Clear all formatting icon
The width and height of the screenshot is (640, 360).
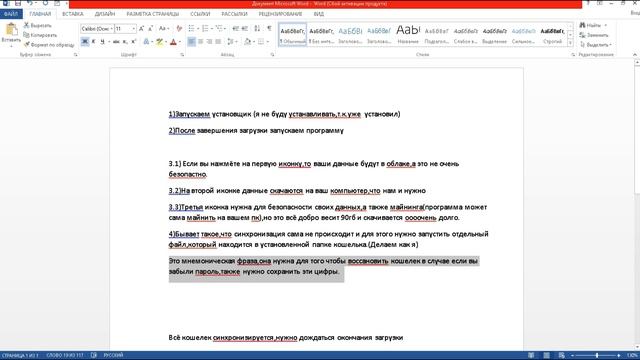pyautogui.click(x=179, y=29)
